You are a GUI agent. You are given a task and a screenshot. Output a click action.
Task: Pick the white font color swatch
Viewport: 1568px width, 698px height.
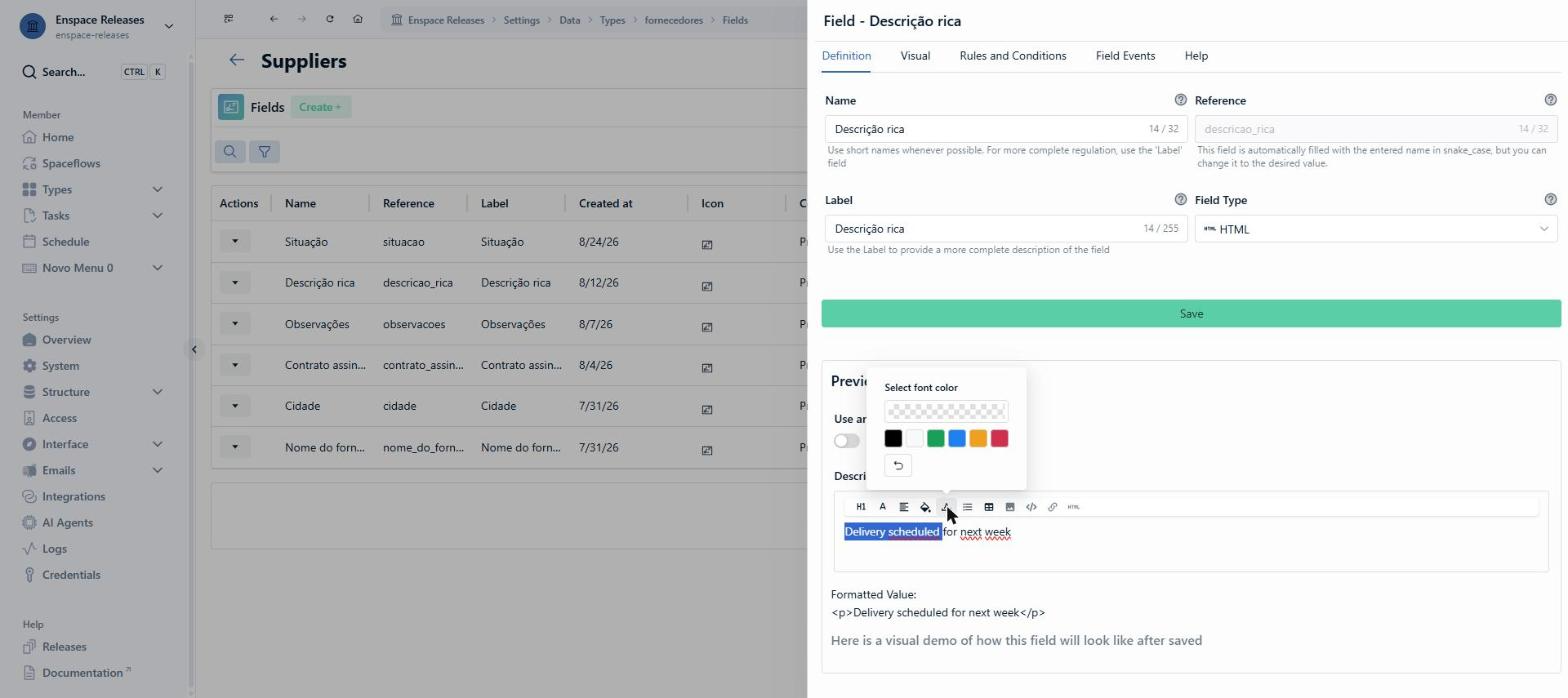(914, 438)
